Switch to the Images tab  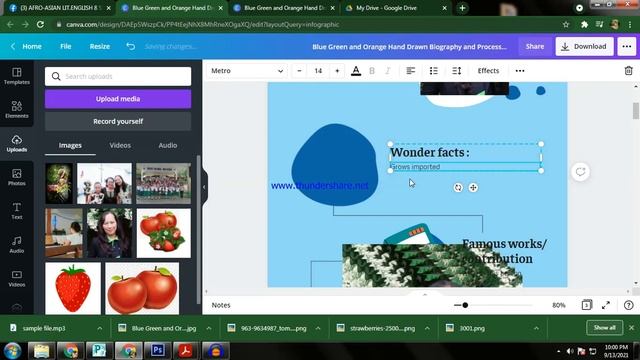70,145
